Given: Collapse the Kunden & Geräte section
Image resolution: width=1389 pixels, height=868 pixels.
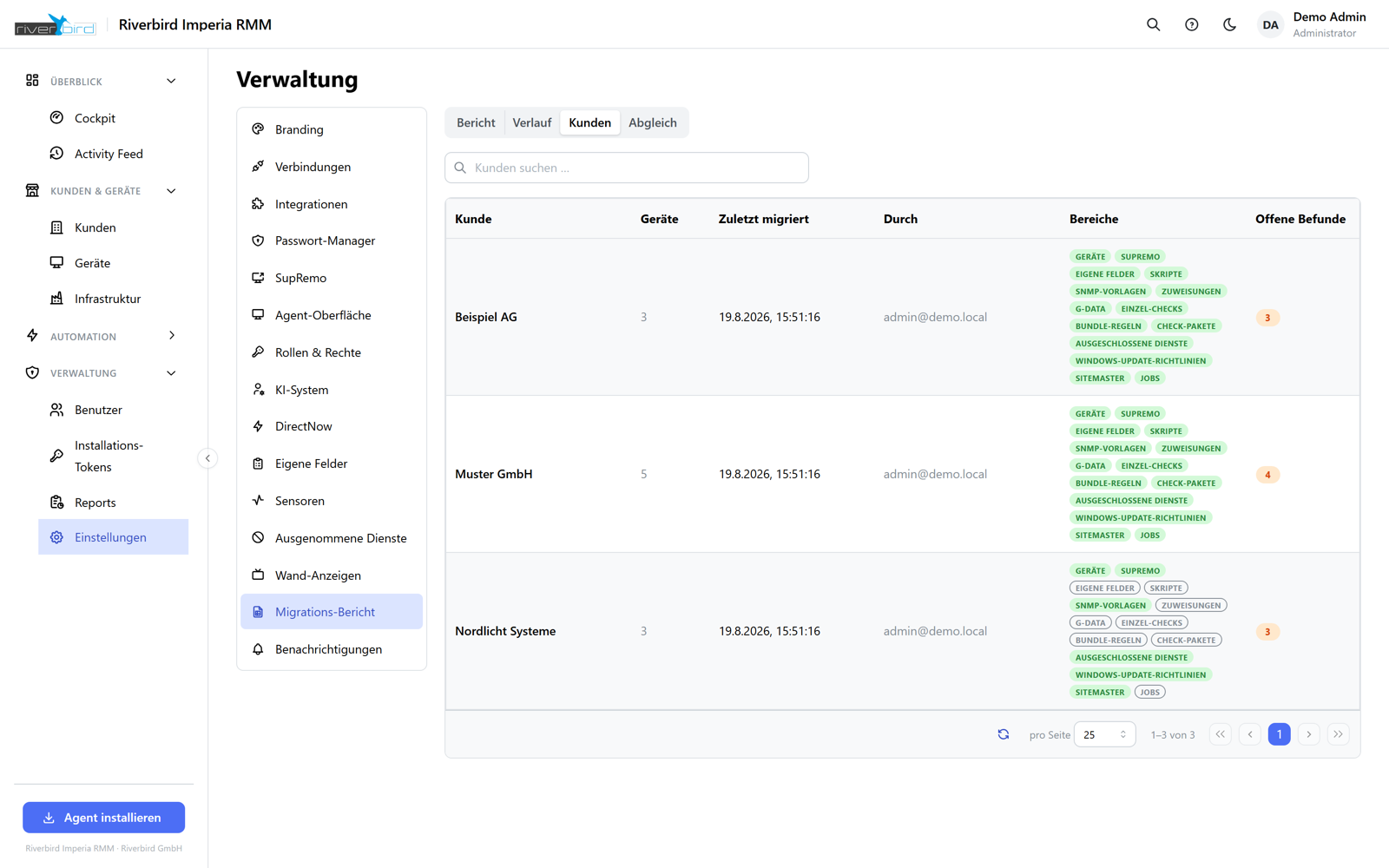Looking at the screenshot, I should click(x=103, y=191).
